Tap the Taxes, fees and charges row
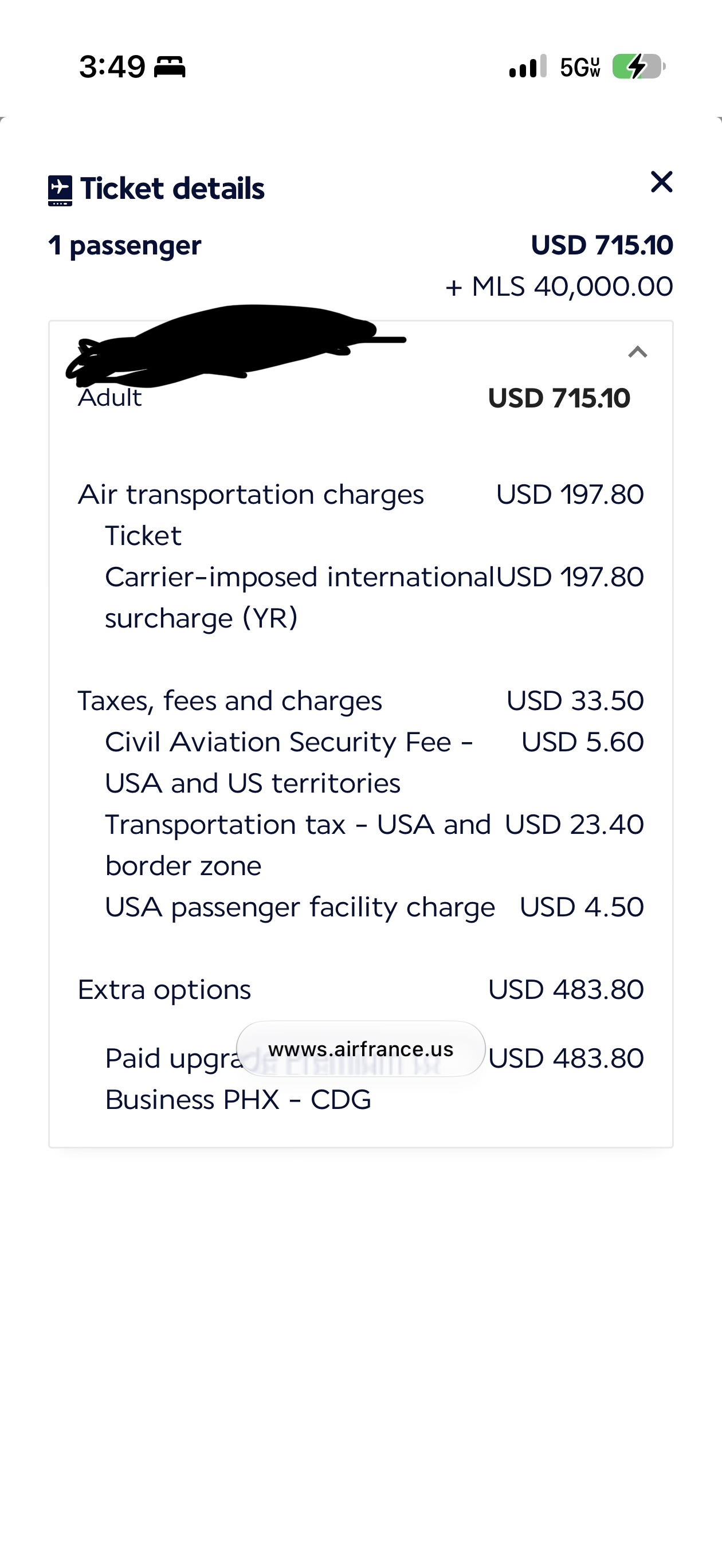This screenshot has width=722, height=1568. 360,700
